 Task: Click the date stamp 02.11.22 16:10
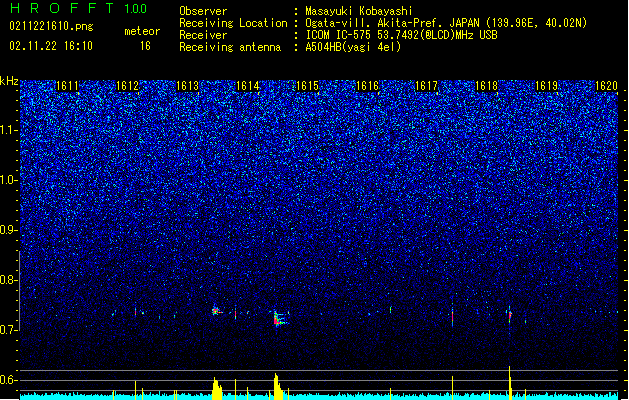point(51,46)
